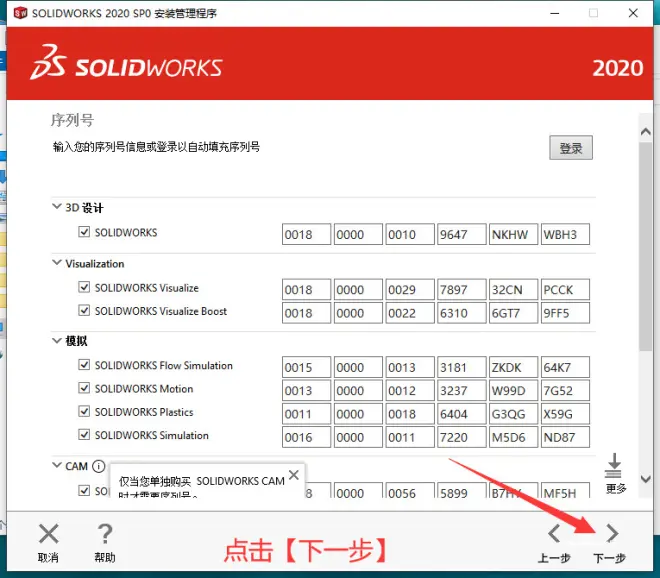Click Plastics serial field containing G3QG
This screenshot has width=660, height=578.
pyautogui.click(x=513, y=414)
